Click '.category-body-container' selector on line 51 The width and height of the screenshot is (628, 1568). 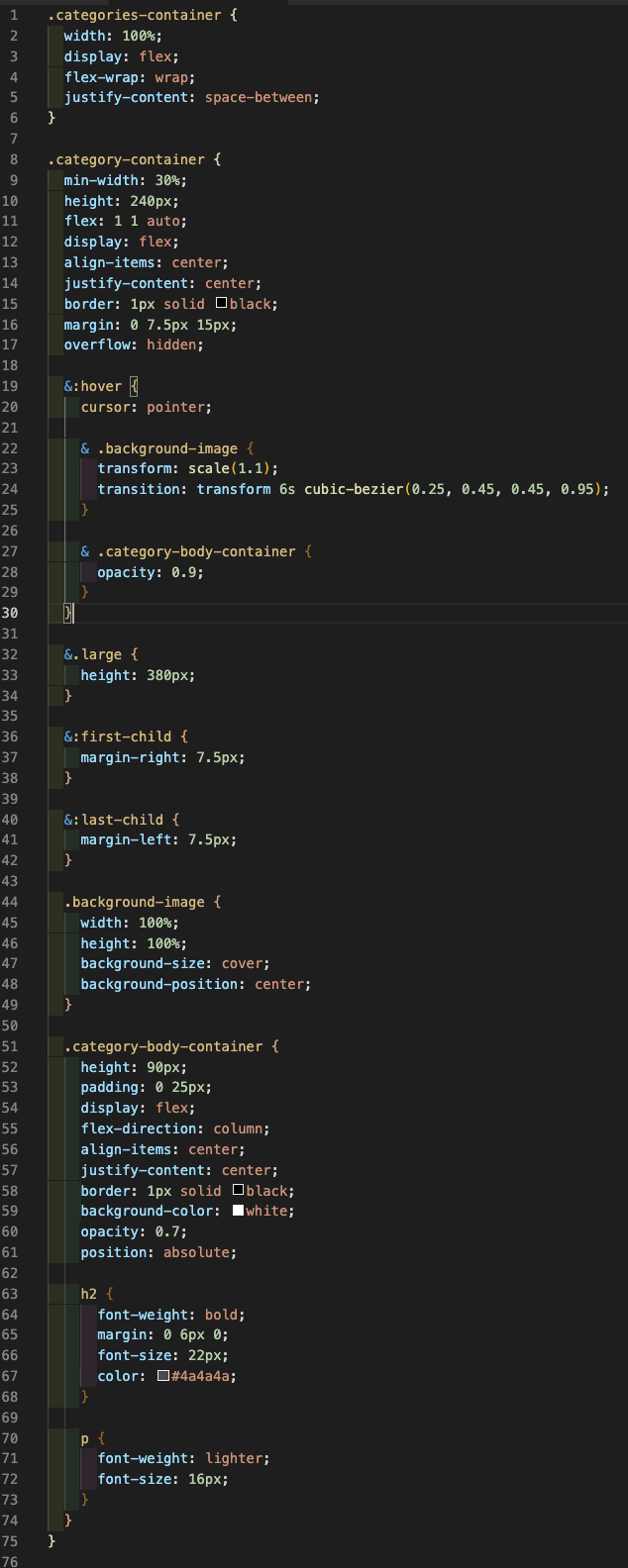tap(163, 1046)
